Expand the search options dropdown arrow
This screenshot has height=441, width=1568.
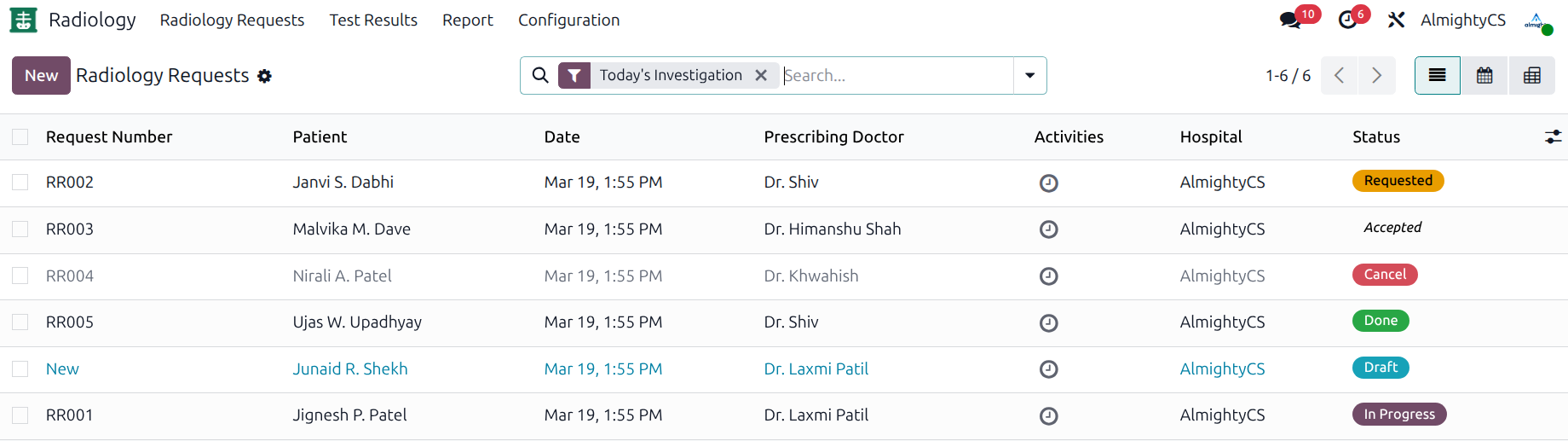[x=1029, y=75]
